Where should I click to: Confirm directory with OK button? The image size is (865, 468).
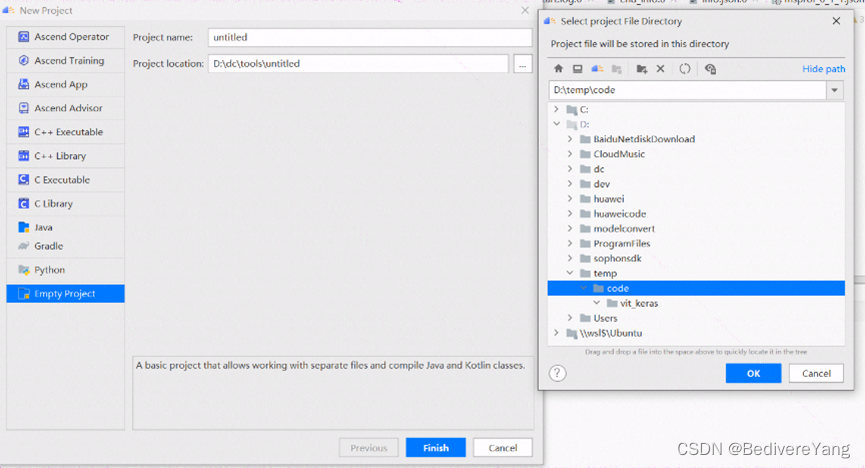[x=753, y=374]
